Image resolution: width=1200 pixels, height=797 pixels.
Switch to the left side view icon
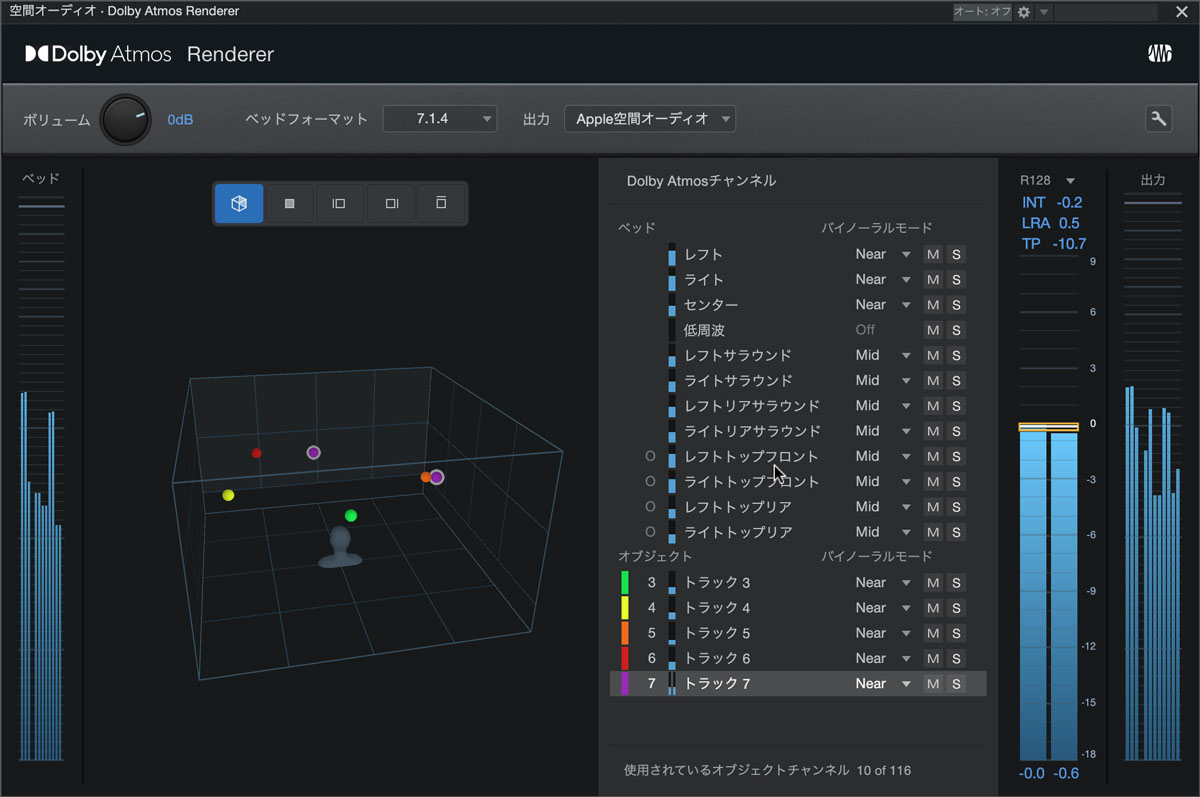click(339, 203)
